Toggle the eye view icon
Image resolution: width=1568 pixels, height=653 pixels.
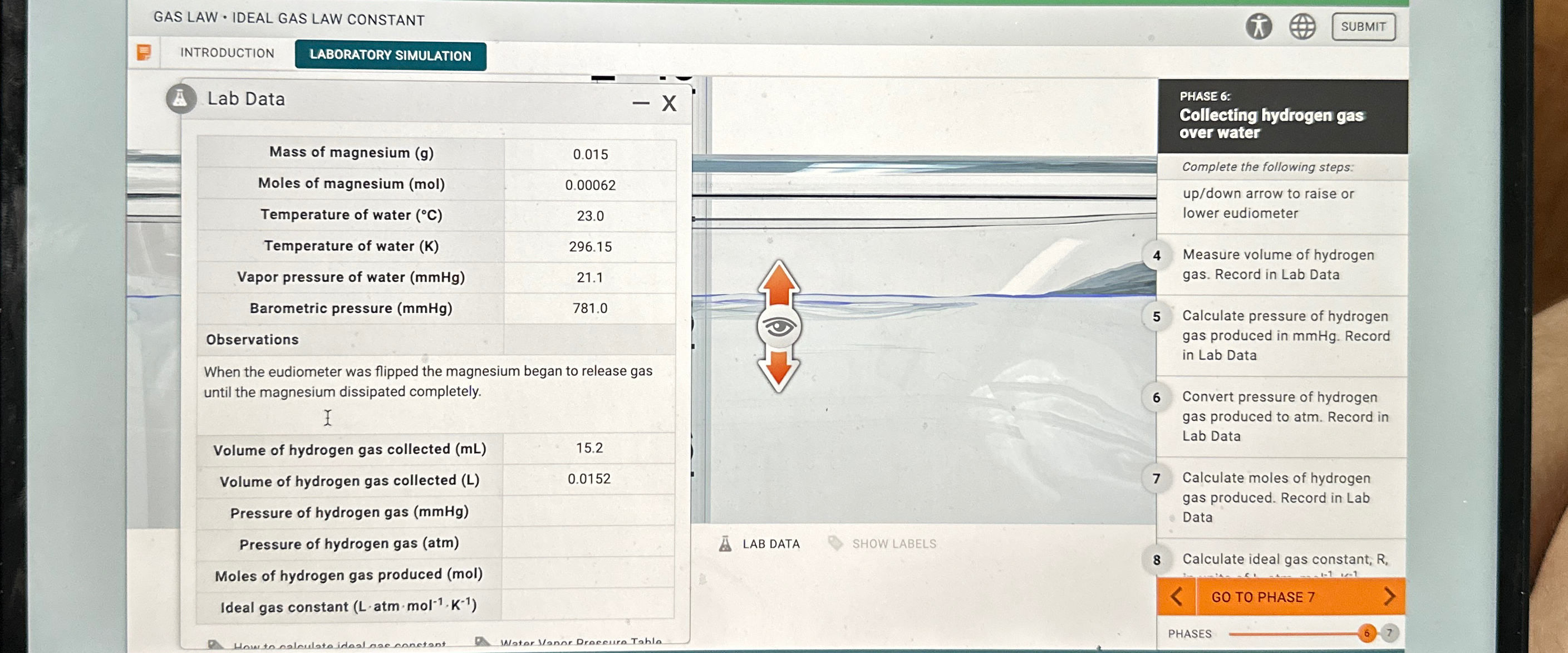(x=779, y=327)
